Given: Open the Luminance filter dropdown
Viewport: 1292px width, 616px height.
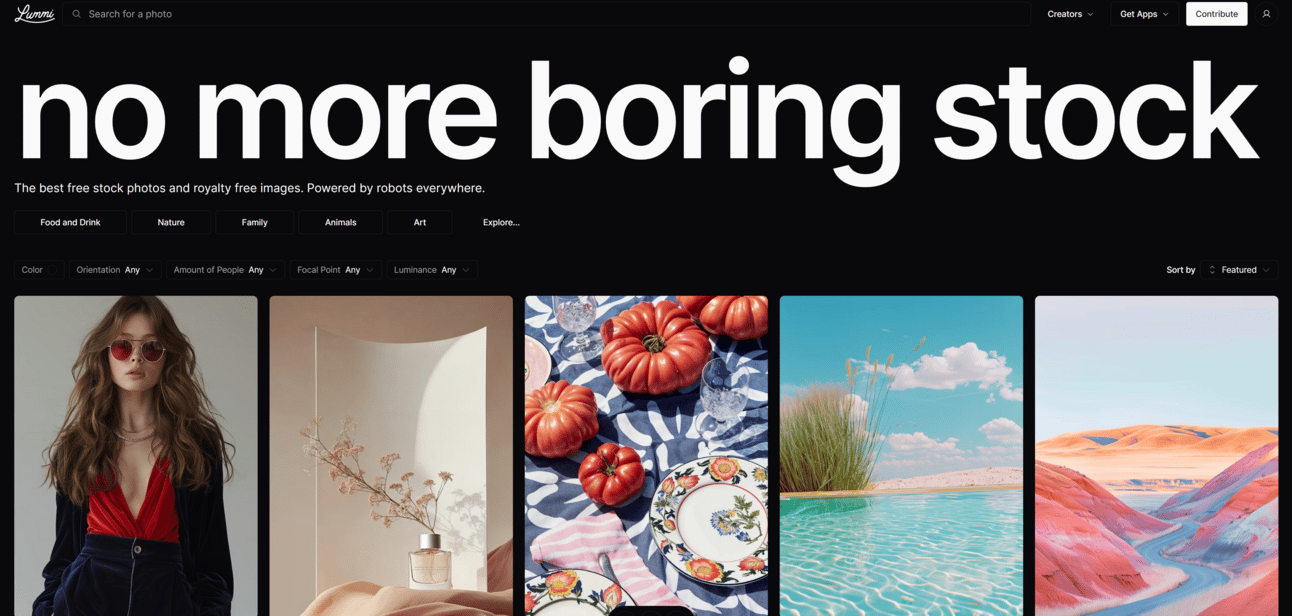Looking at the screenshot, I should click(432, 270).
